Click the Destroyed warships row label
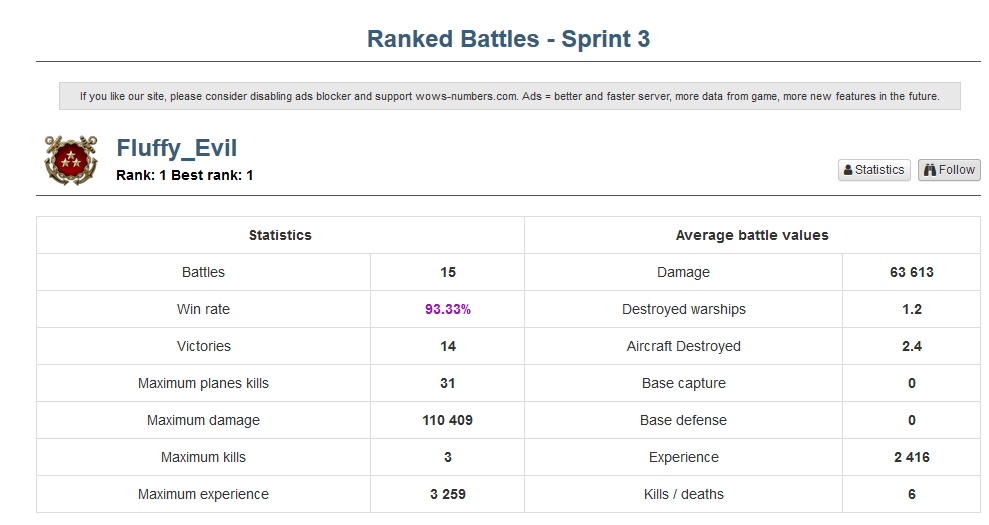The image size is (989, 525). (x=683, y=309)
